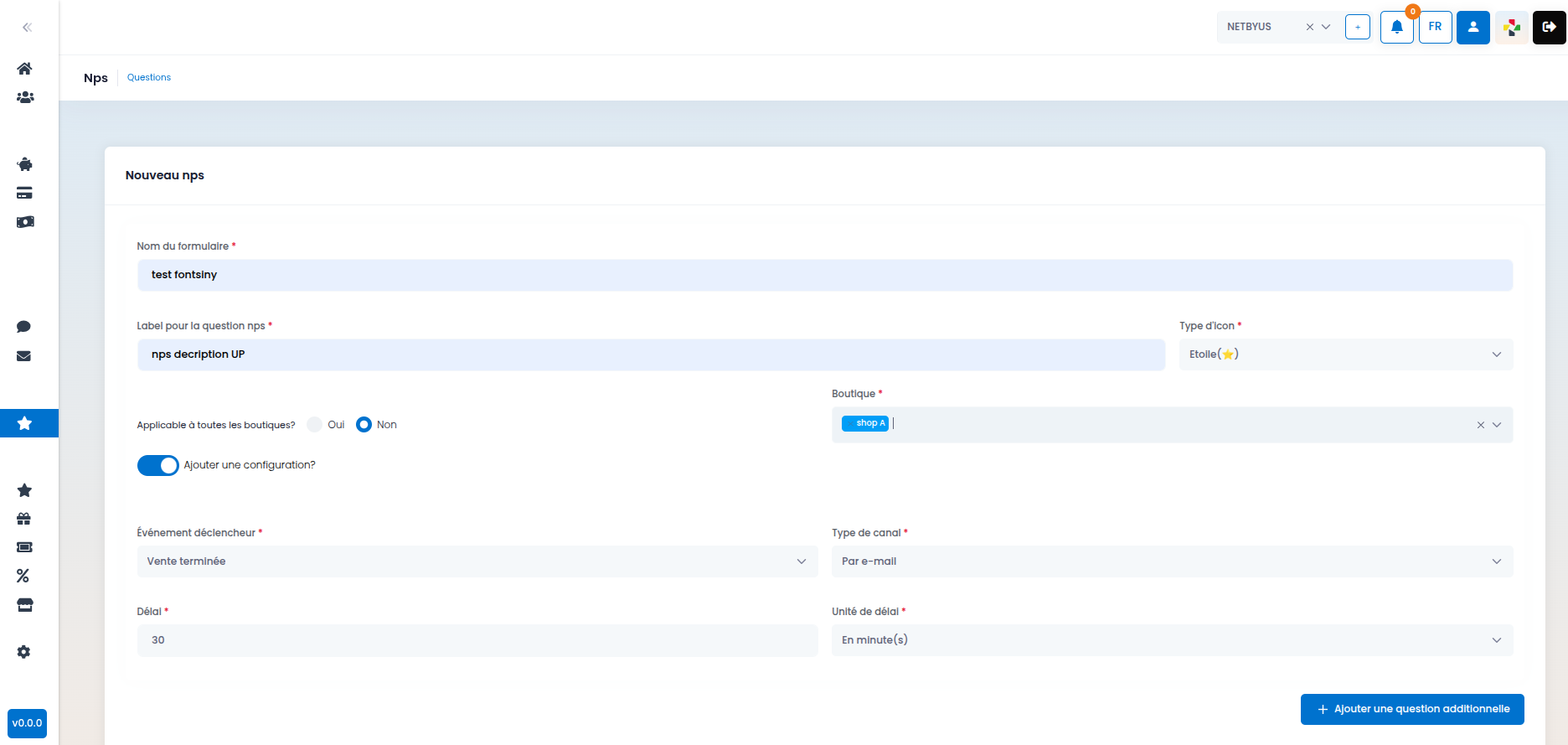
Task: Open the chat bubble sidebar icon
Action: pyautogui.click(x=24, y=327)
